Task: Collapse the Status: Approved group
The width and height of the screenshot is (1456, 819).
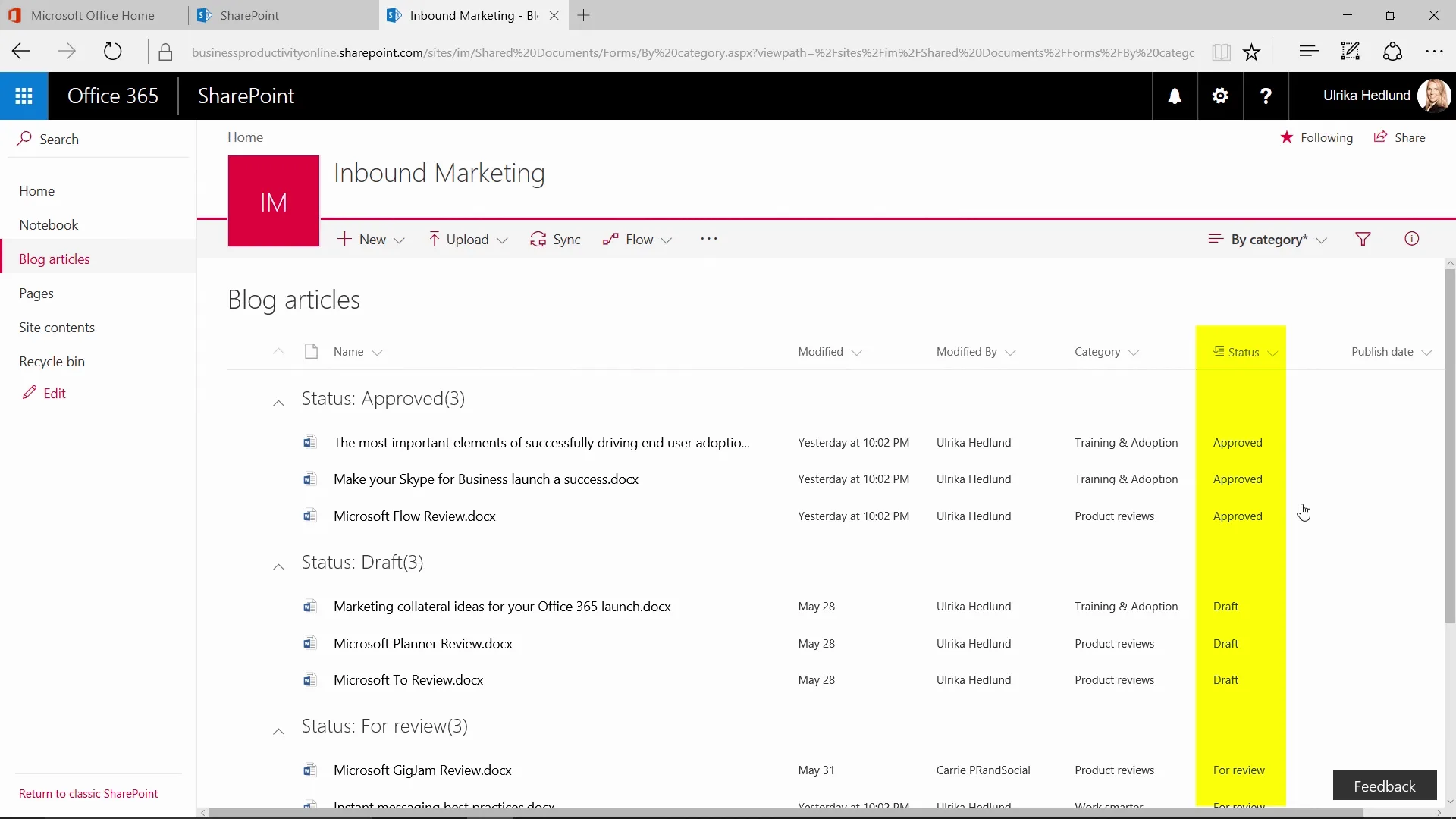Action: 278,403
